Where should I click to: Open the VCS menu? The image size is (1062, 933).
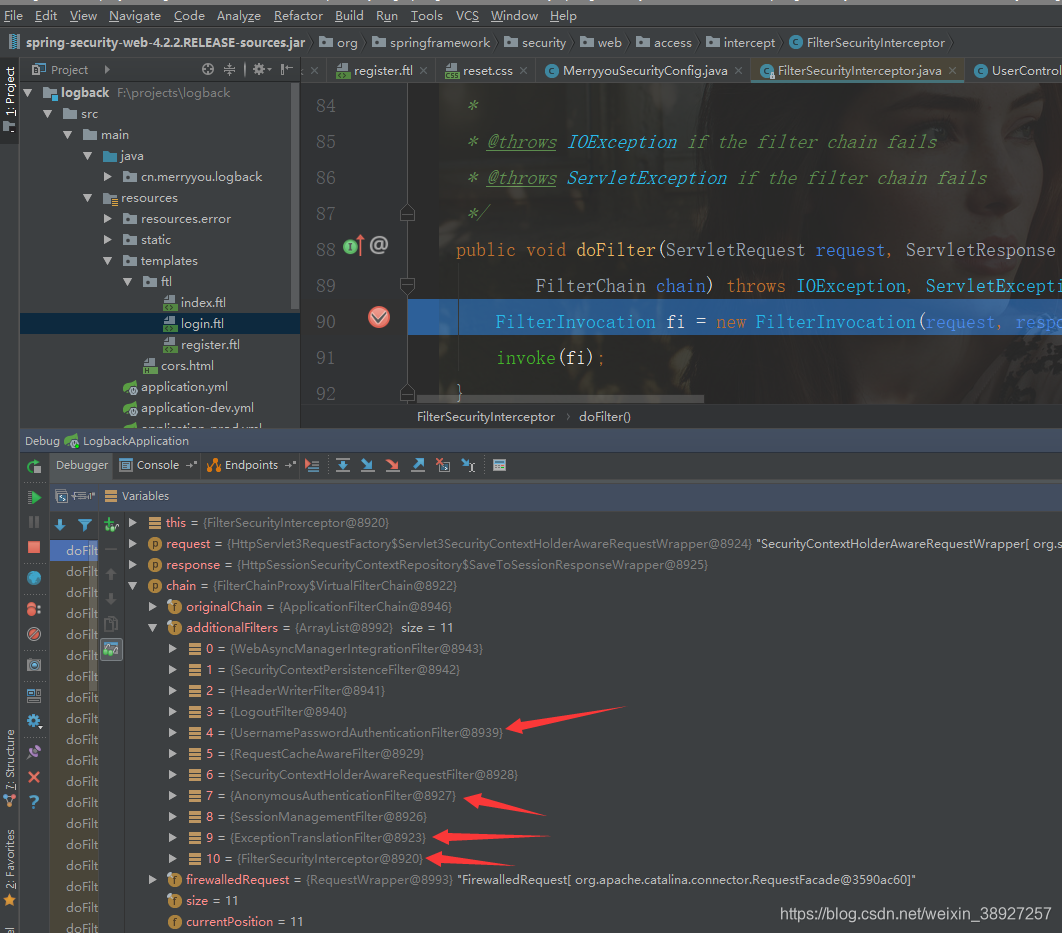click(x=467, y=15)
